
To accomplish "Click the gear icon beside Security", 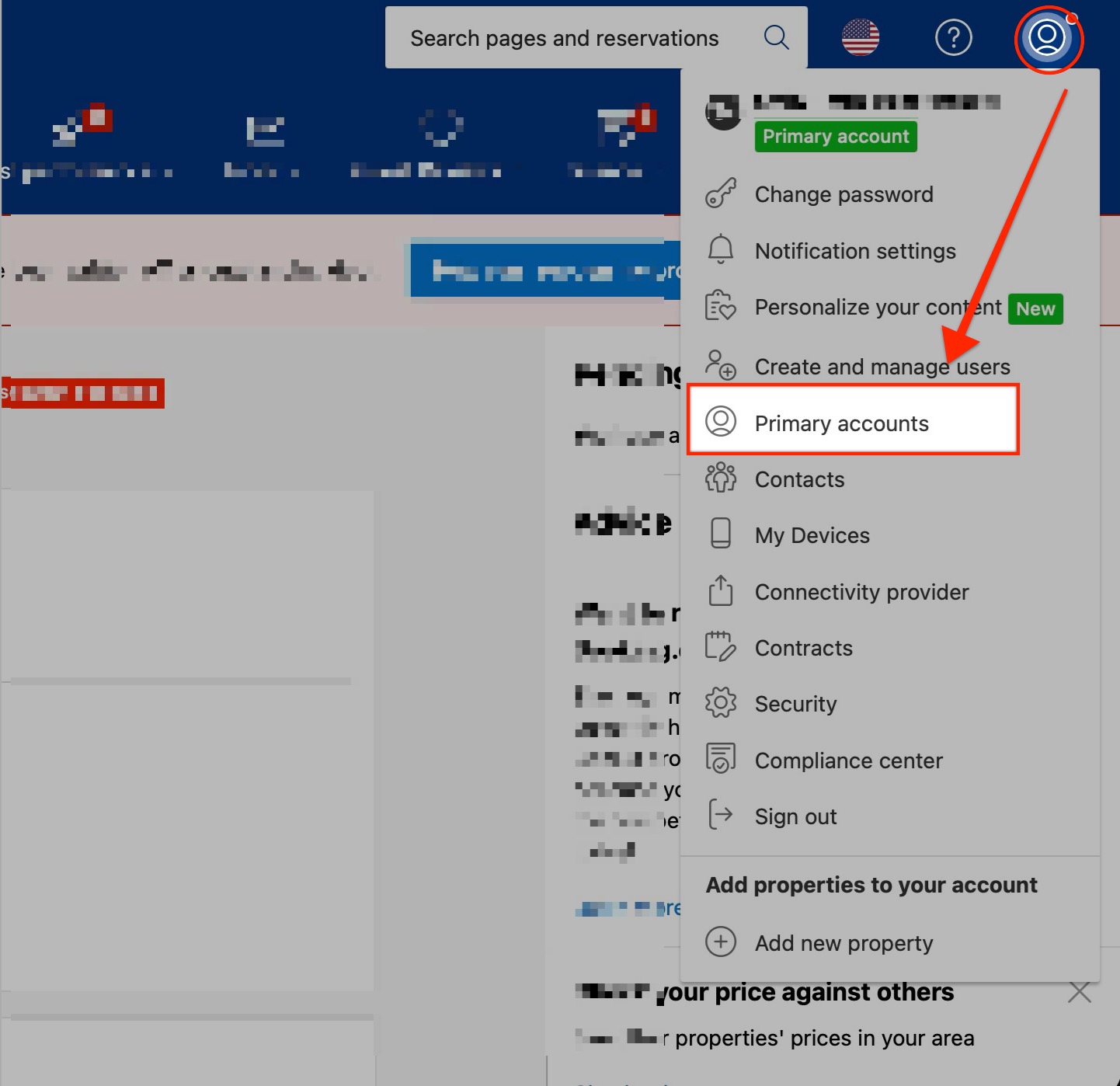I will click(x=720, y=703).
